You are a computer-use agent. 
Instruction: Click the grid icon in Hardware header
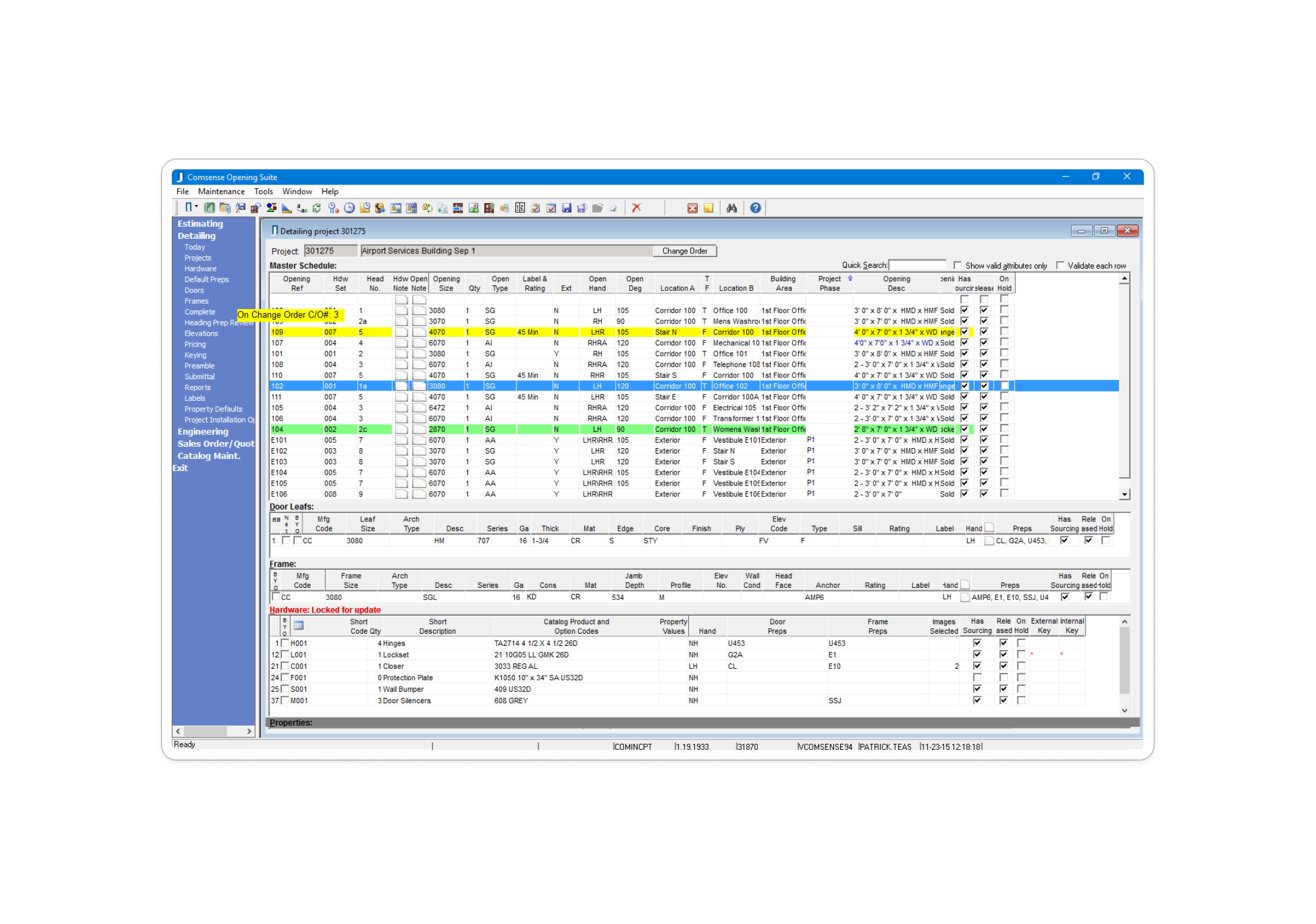[x=299, y=626]
